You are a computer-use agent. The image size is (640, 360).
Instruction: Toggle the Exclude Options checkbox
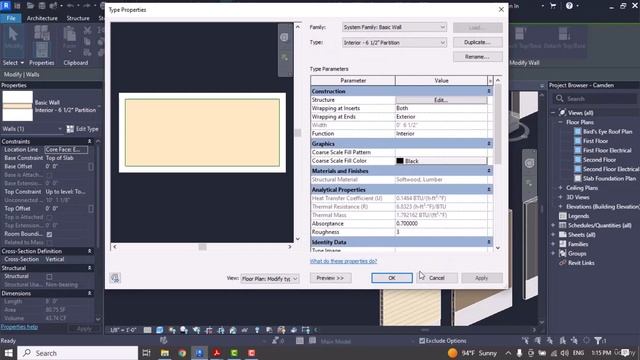[x=422, y=340]
